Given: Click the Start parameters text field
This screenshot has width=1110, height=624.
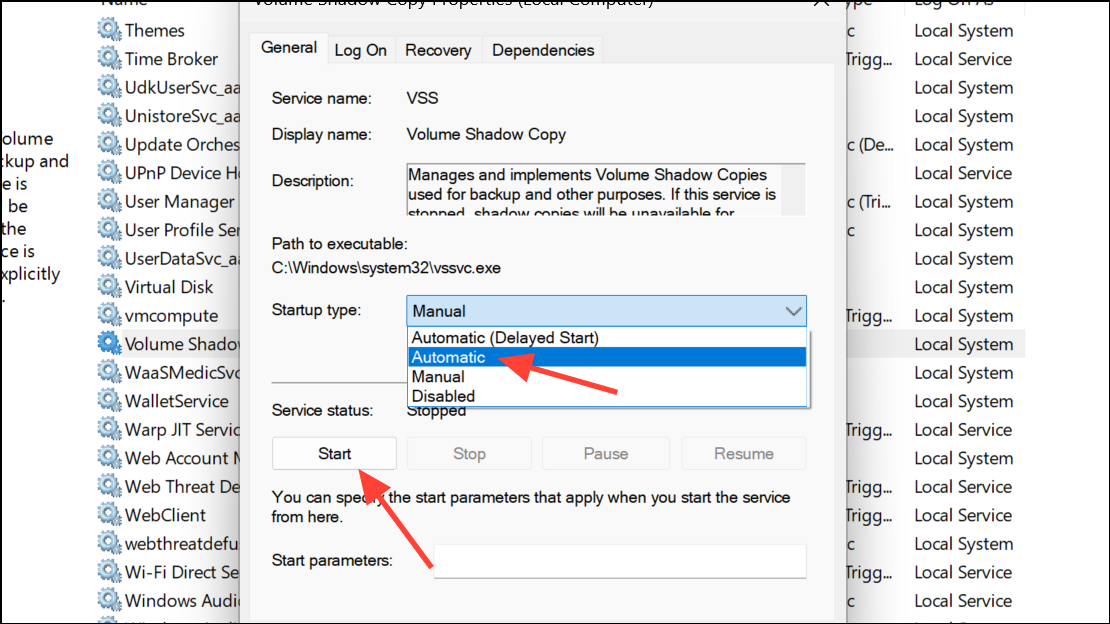Looking at the screenshot, I should coord(619,561).
